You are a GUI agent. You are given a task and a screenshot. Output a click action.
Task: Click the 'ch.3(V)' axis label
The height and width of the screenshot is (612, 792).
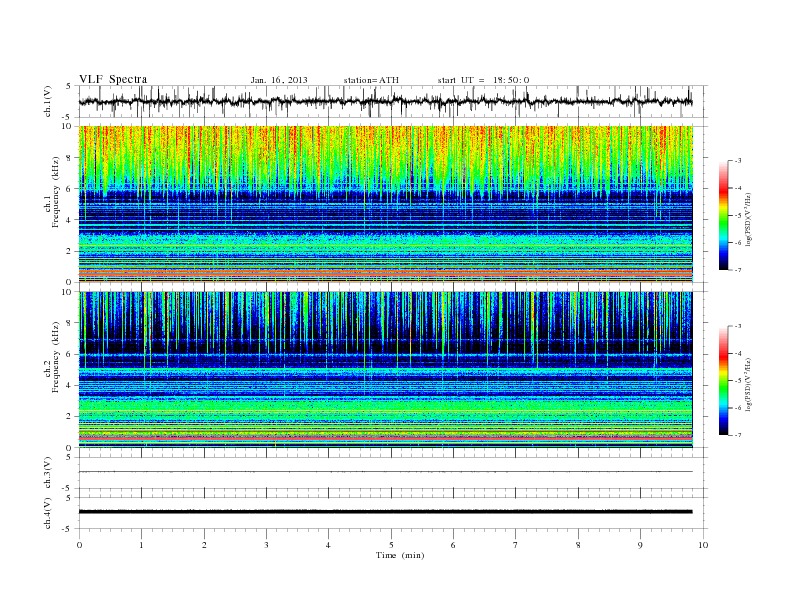tap(48, 473)
